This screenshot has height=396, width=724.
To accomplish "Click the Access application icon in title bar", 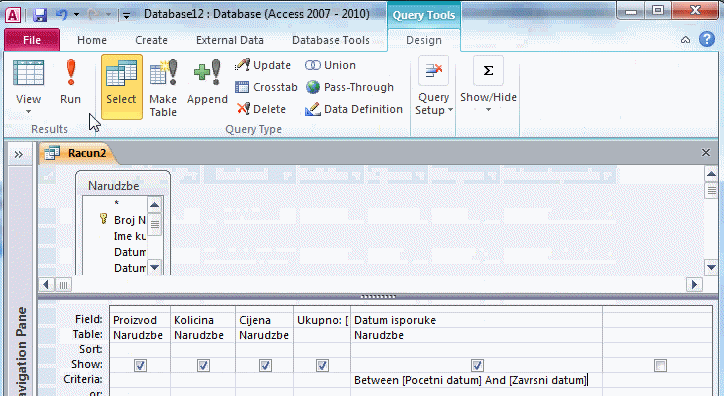I will click(13, 14).
